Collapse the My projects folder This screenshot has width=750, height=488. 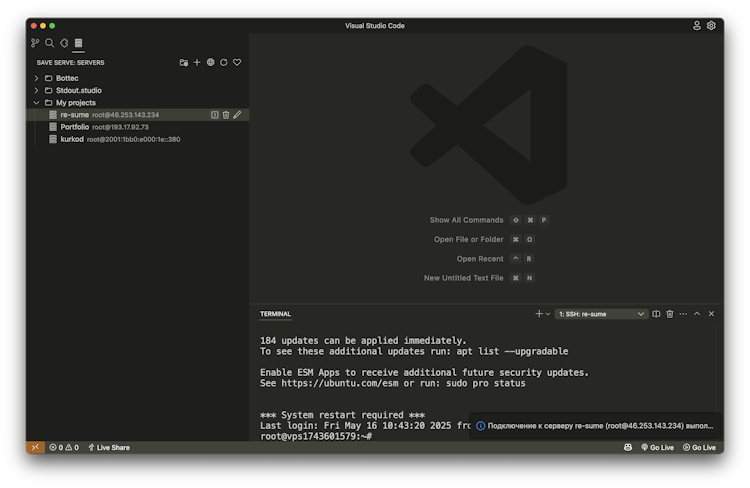36,103
